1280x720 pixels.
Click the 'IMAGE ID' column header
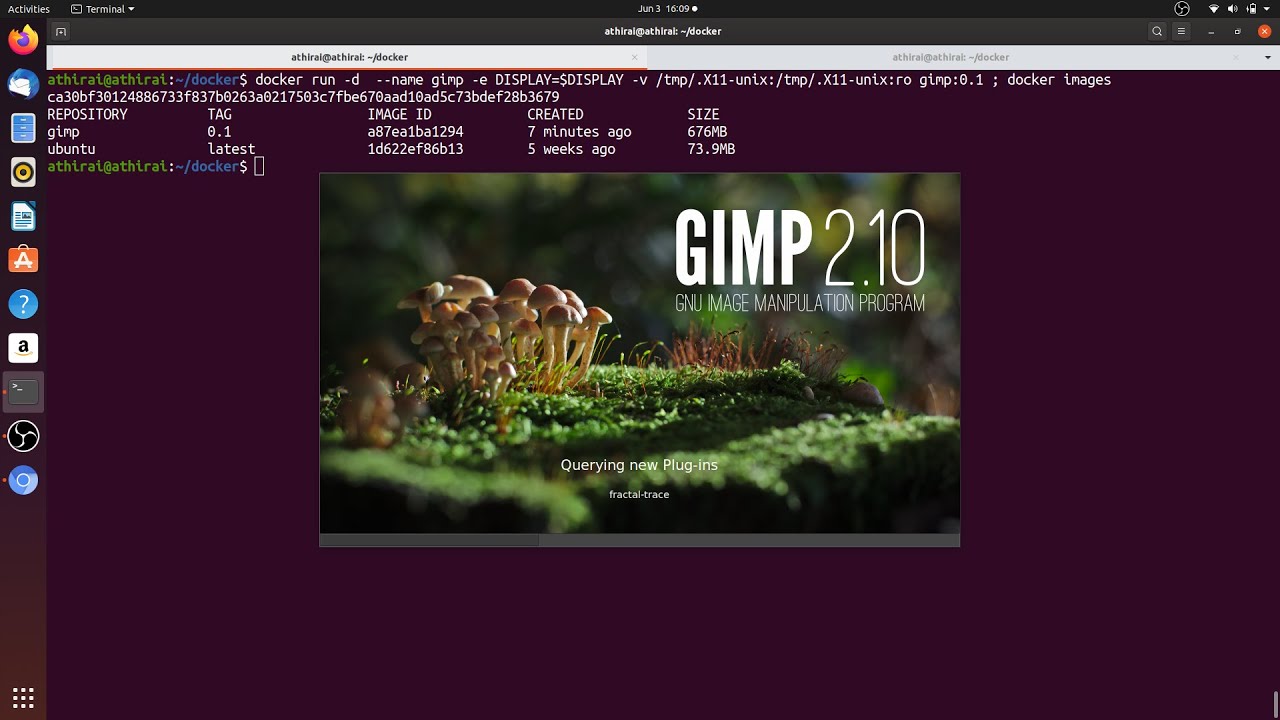point(399,115)
